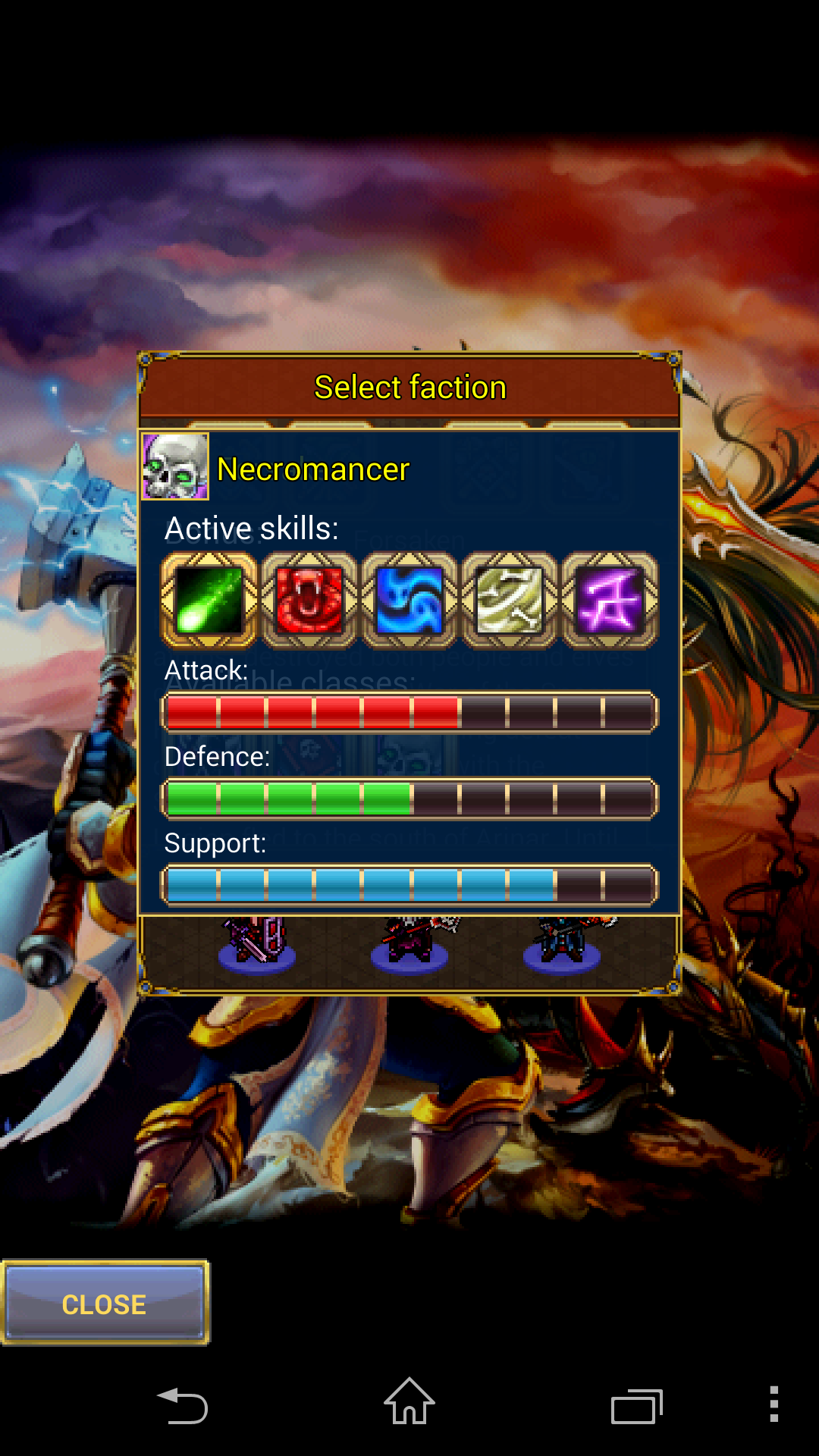Tap the red roaring beast skill icon
This screenshot has width=819, height=1456.
pos(309,601)
